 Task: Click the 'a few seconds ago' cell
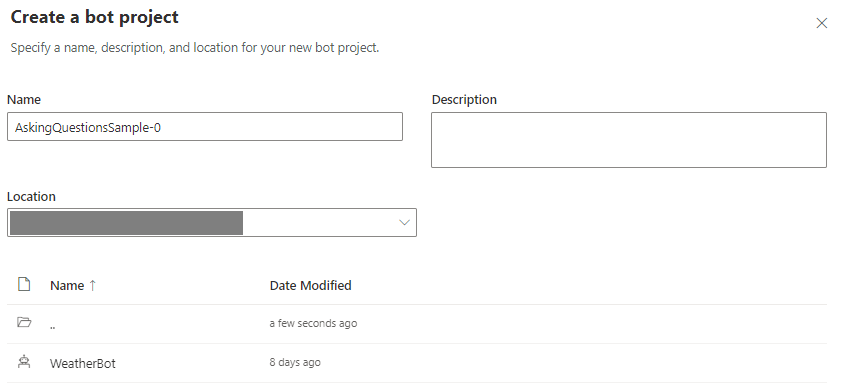[313, 323]
